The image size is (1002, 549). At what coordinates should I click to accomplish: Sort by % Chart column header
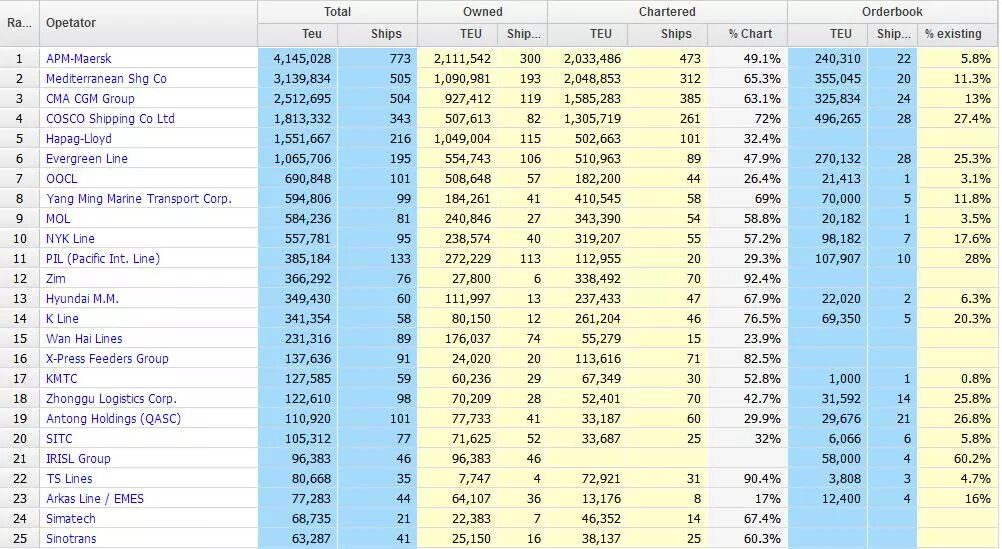pyautogui.click(x=748, y=34)
